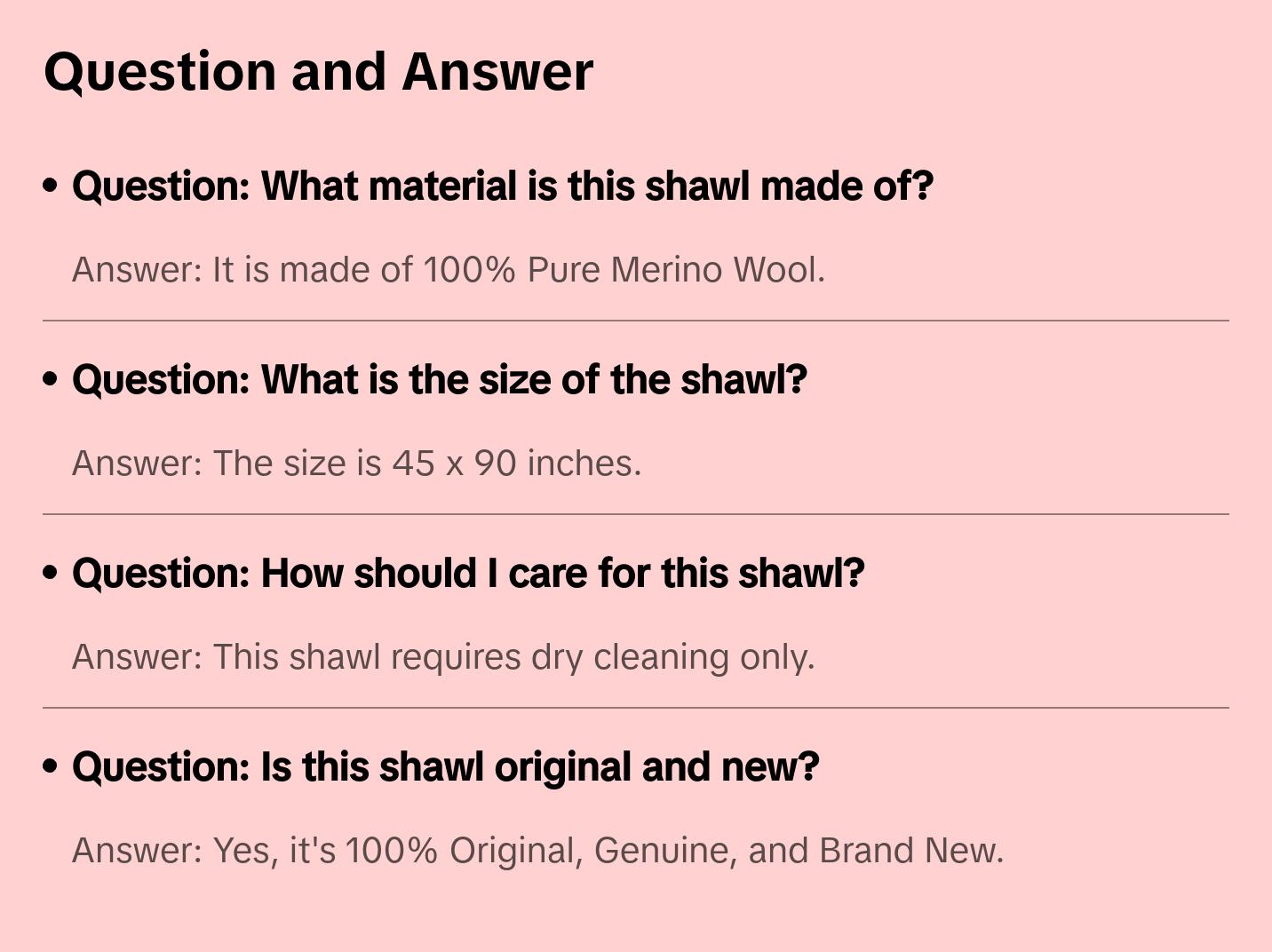This screenshot has width=1272, height=952.
Task: Click the divider below the Merino Wool answer
Action: tap(636, 321)
